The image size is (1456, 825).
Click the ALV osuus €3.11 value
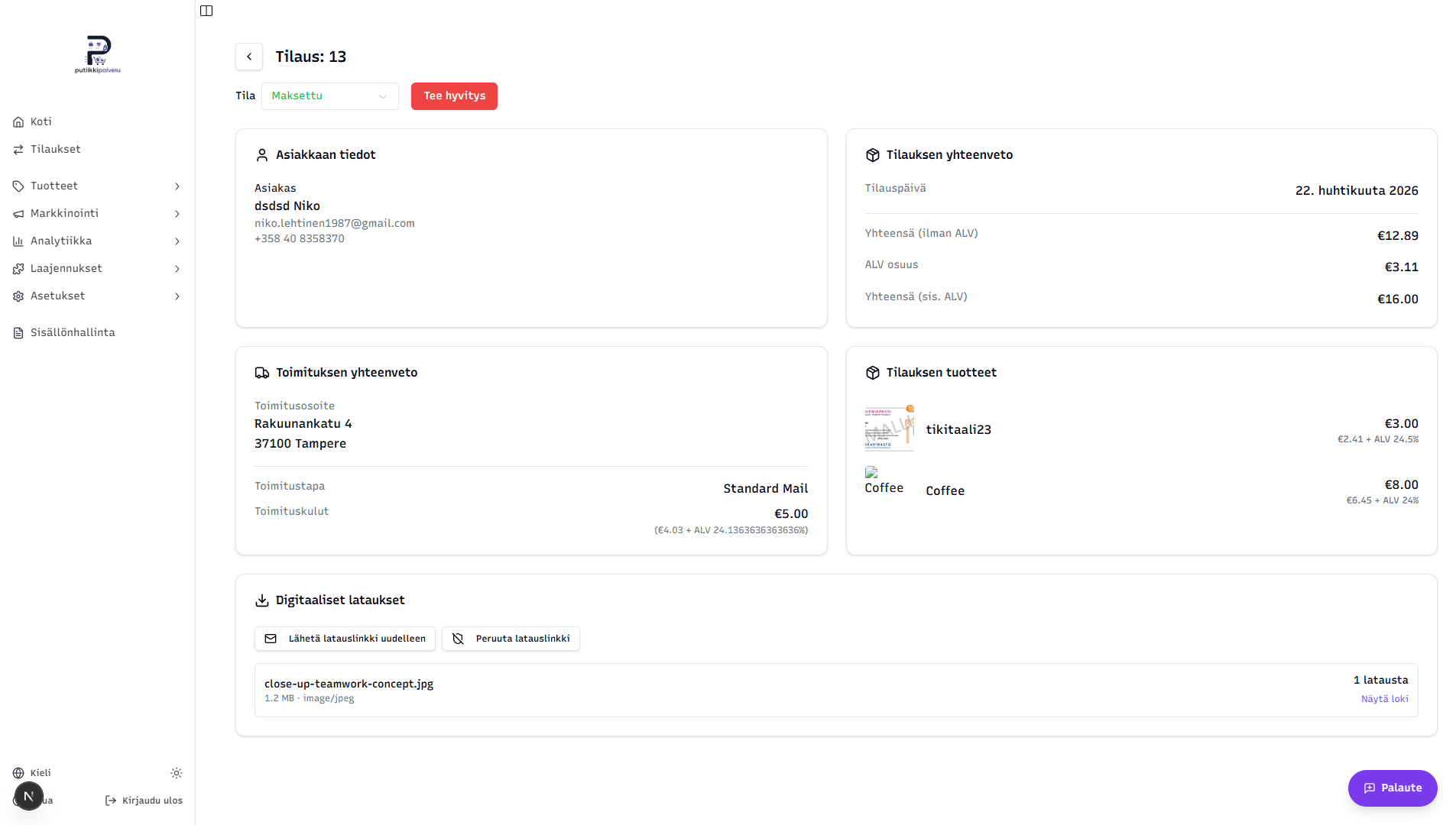[x=1401, y=267]
